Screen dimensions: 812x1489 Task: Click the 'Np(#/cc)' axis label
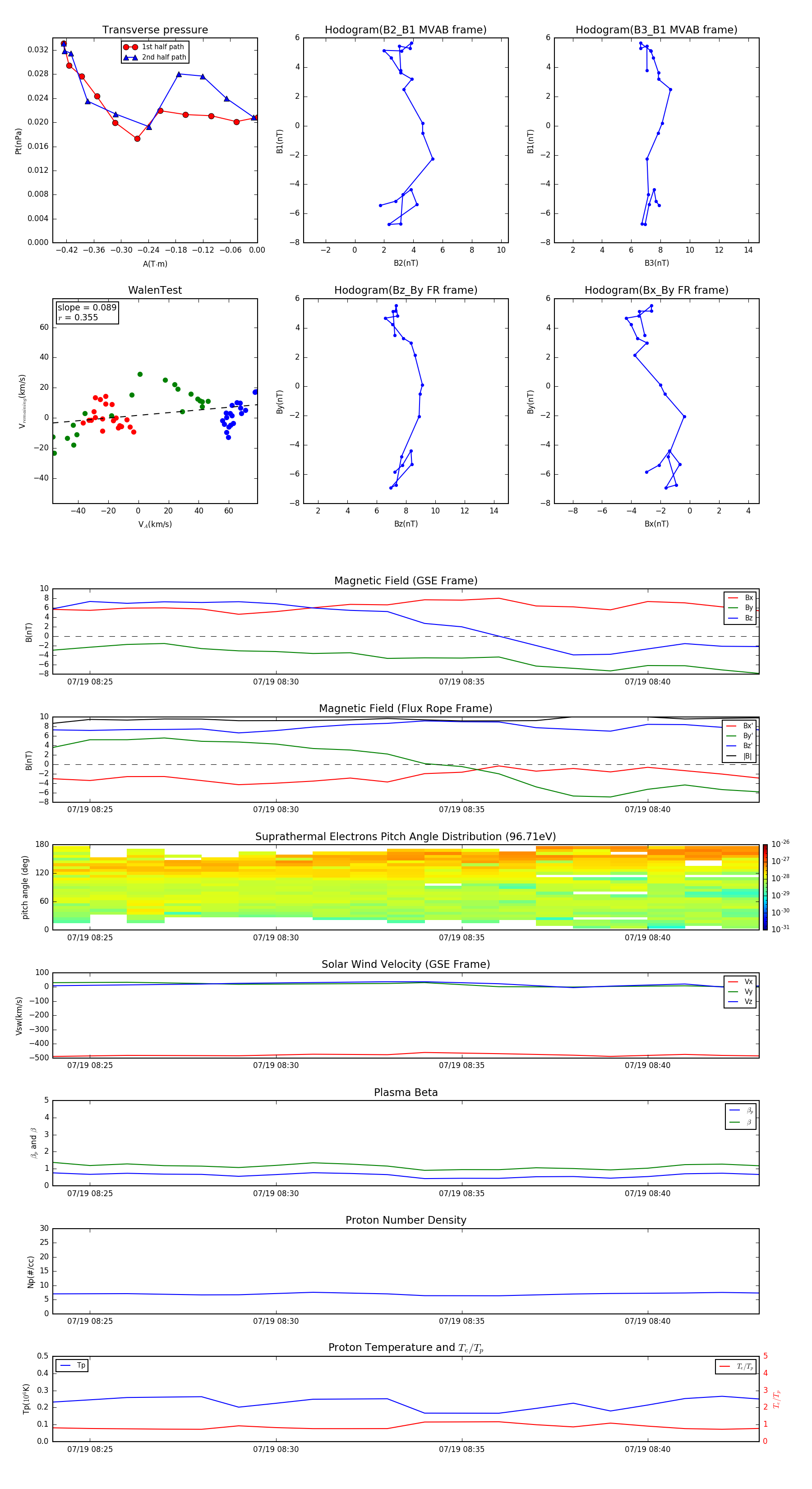click(31, 1272)
